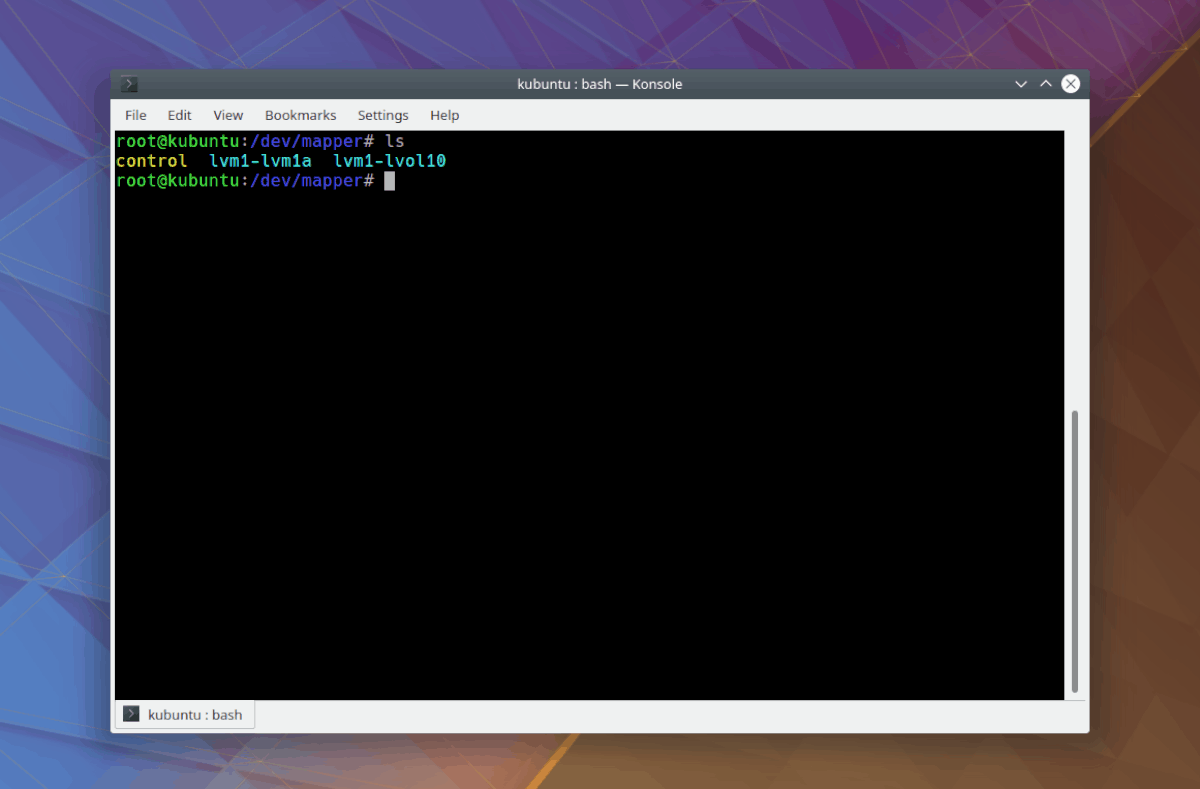The height and width of the screenshot is (789, 1200).
Task: Open the View menu
Action: point(228,115)
